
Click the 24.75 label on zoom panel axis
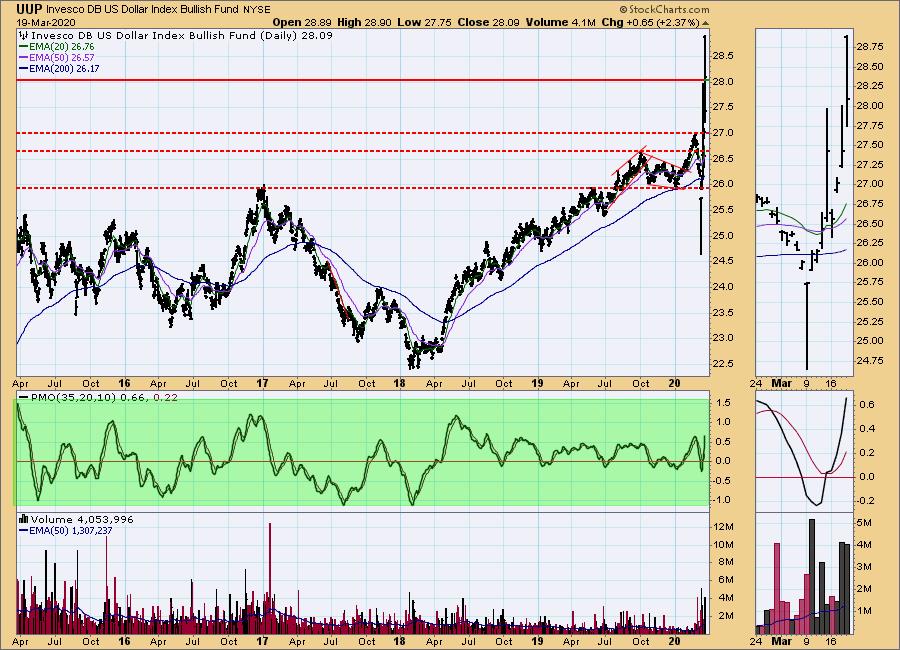tap(870, 361)
